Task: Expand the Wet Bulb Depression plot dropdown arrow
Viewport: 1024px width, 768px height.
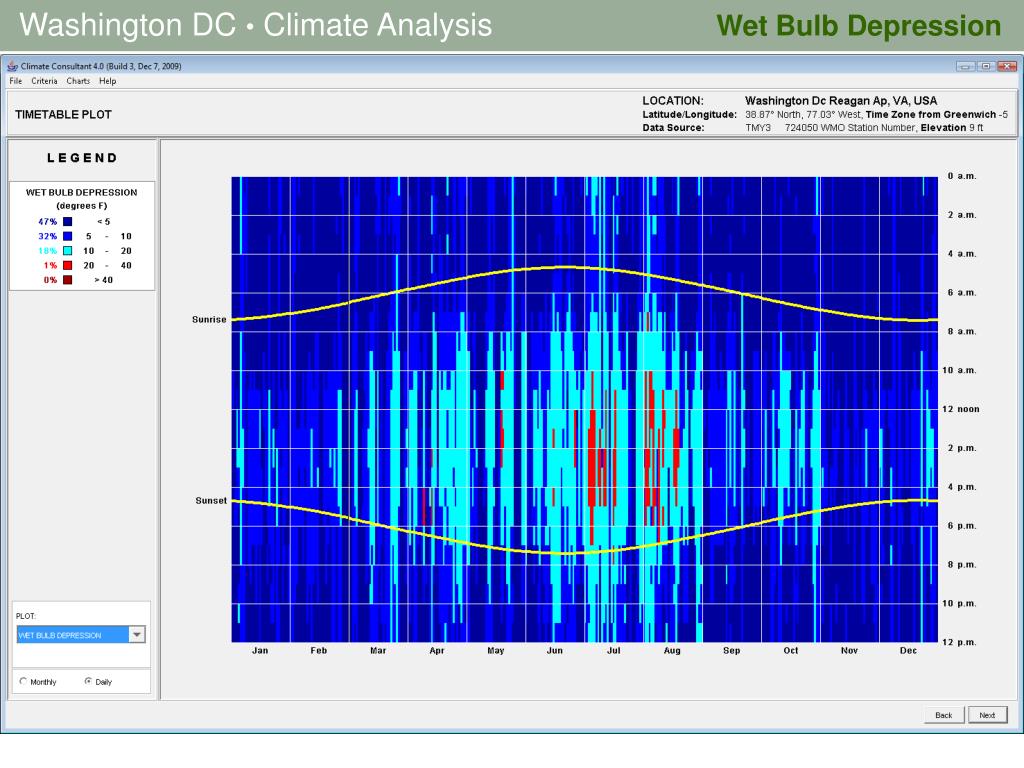Action: pos(137,634)
